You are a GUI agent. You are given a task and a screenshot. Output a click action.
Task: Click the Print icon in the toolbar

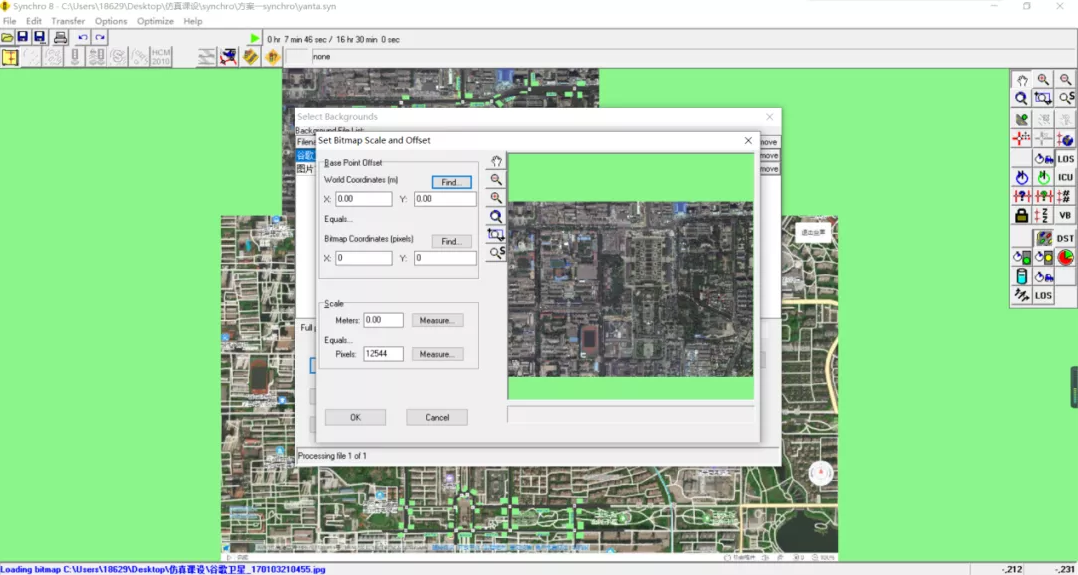pyautogui.click(x=60, y=38)
